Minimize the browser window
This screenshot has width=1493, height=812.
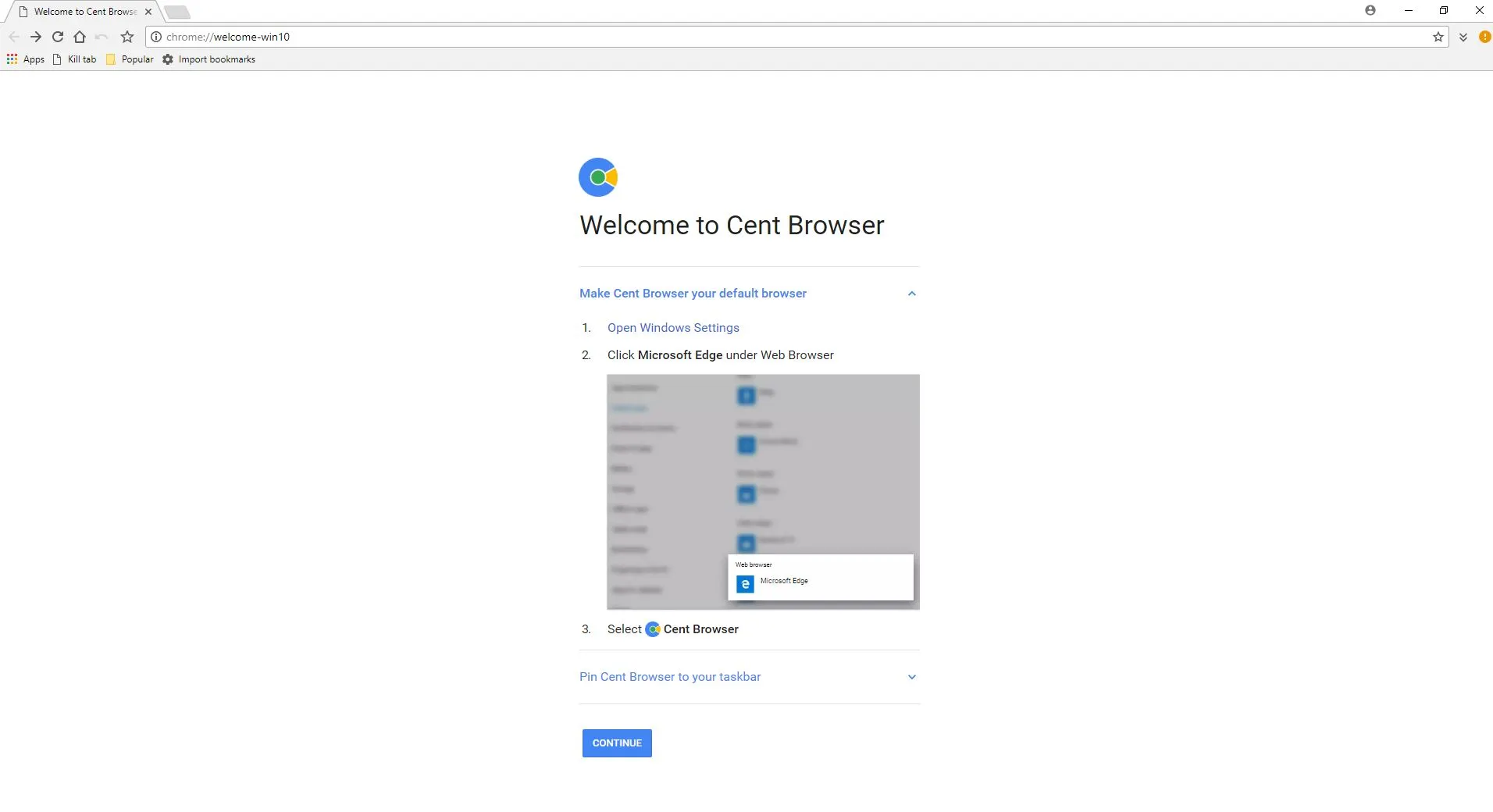[x=1409, y=10]
